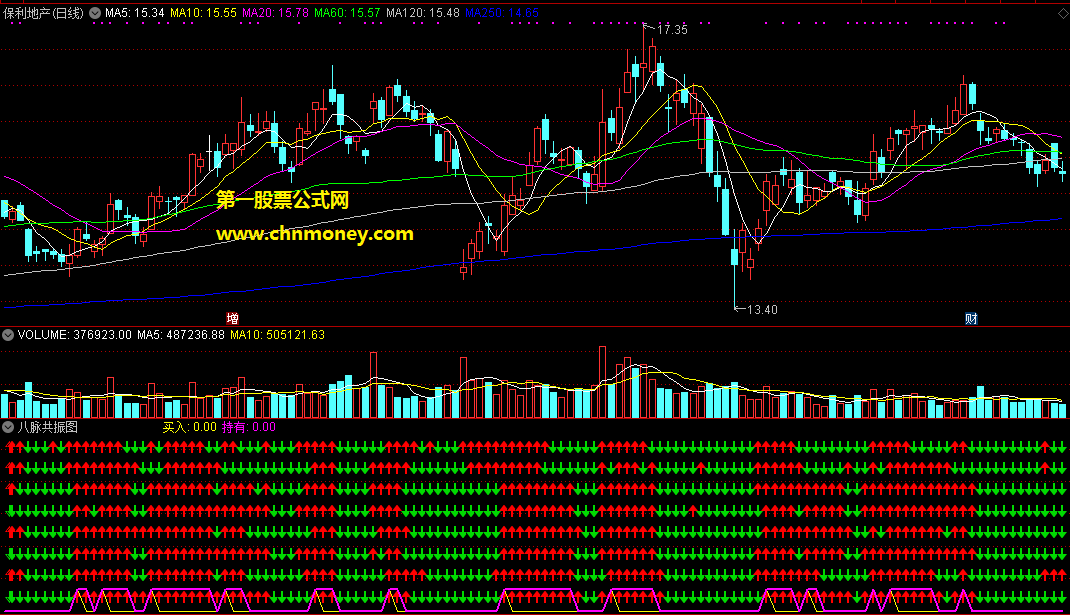Image resolution: width=1070 pixels, height=615 pixels.
Task: Click the blue 财 financial marker
Action: 971,319
